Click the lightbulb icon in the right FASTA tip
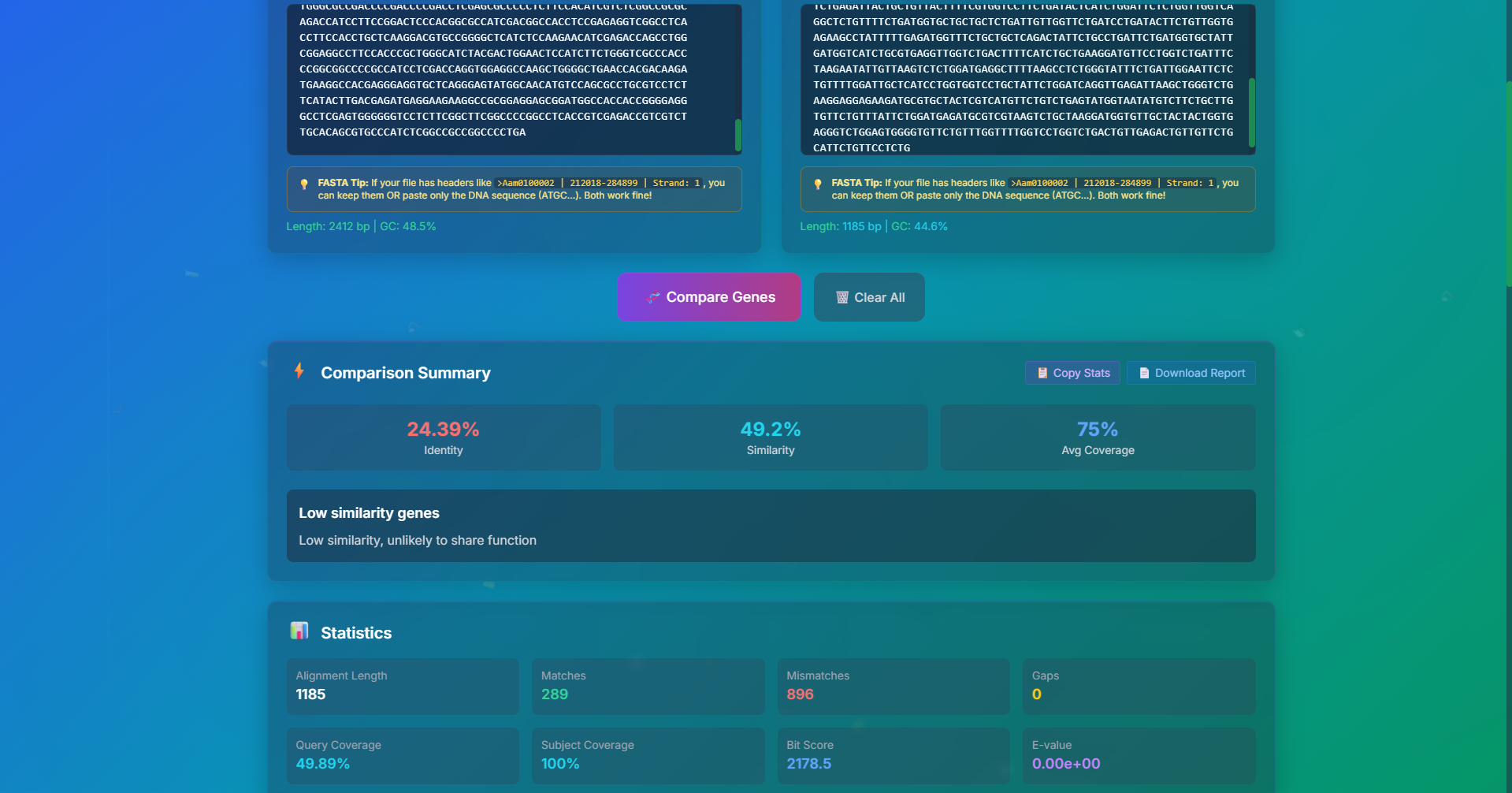1512x793 pixels. click(x=817, y=184)
